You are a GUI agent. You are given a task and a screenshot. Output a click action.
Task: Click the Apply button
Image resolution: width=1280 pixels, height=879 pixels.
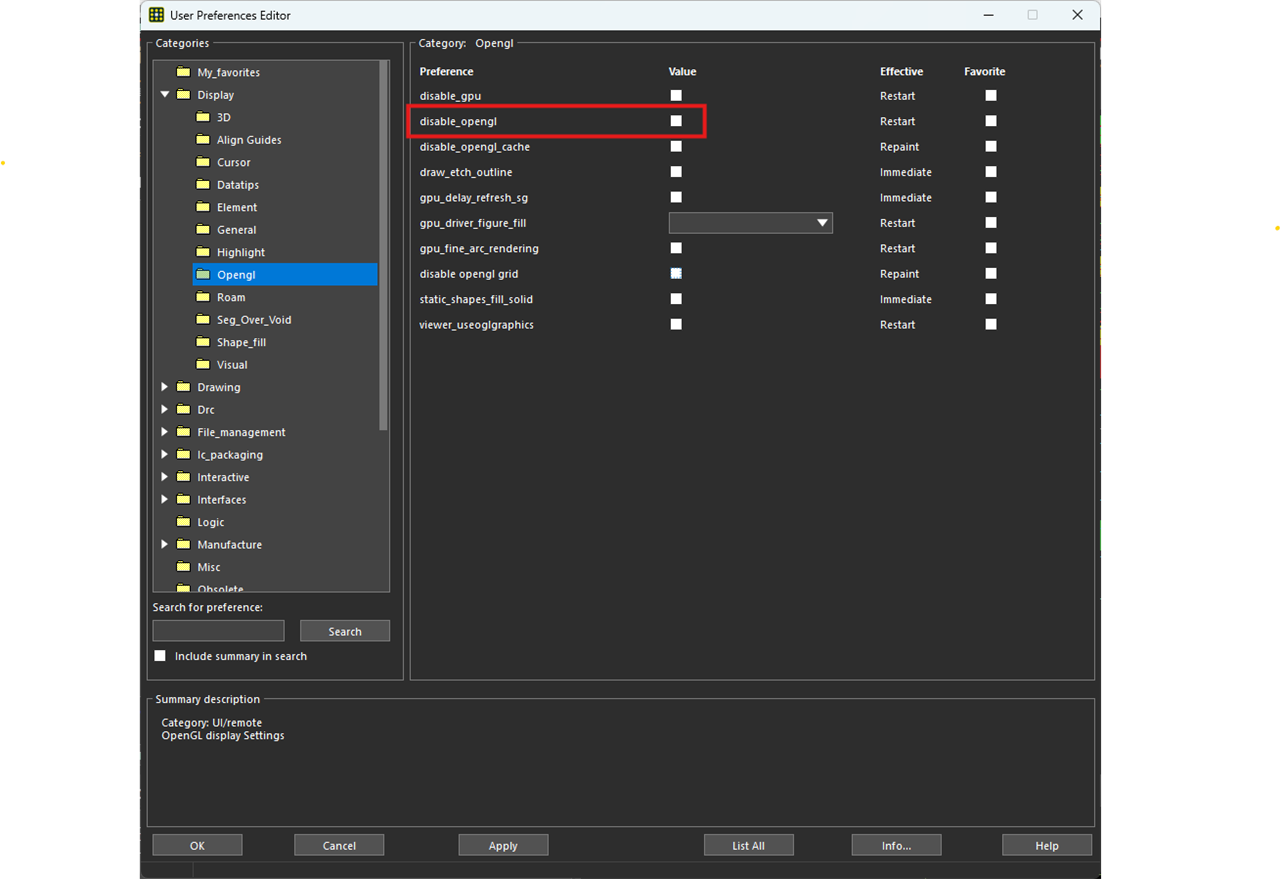click(x=503, y=845)
